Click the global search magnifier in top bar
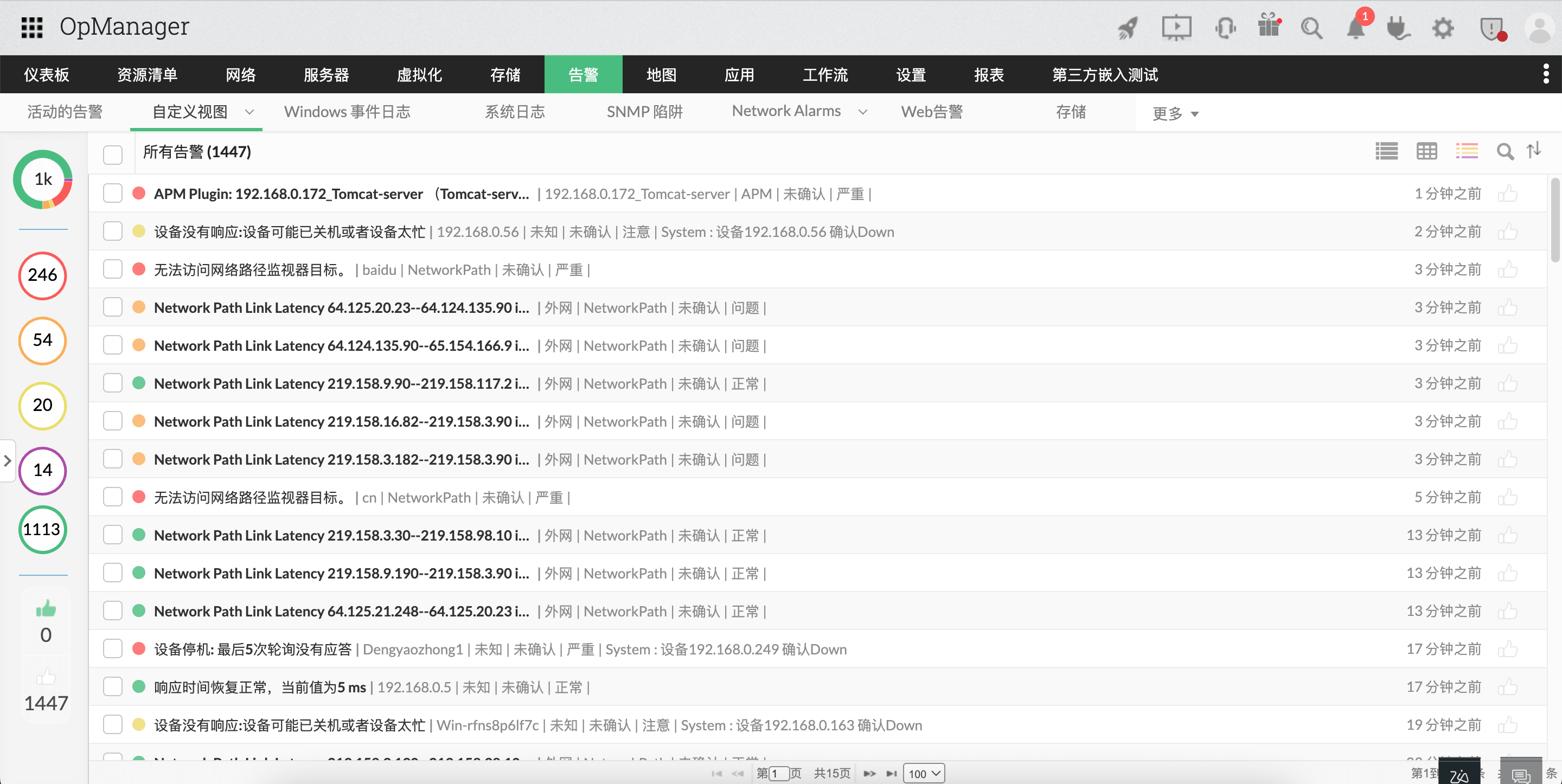 tap(1311, 28)
